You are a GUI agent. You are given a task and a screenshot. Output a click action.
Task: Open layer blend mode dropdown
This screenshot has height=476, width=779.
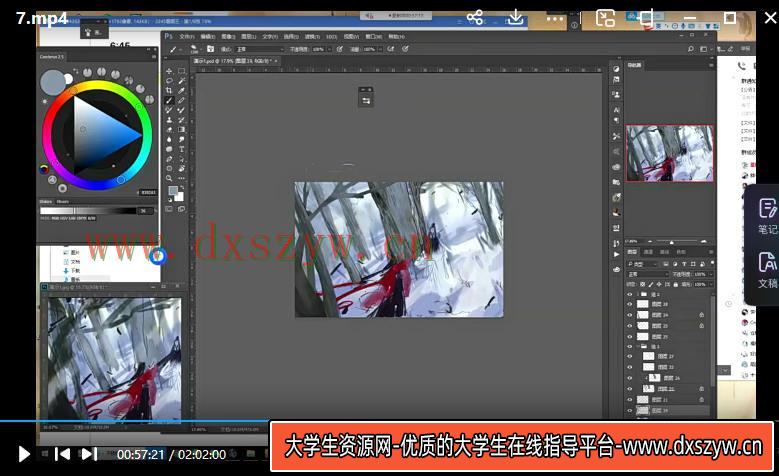tap(648, 274)
